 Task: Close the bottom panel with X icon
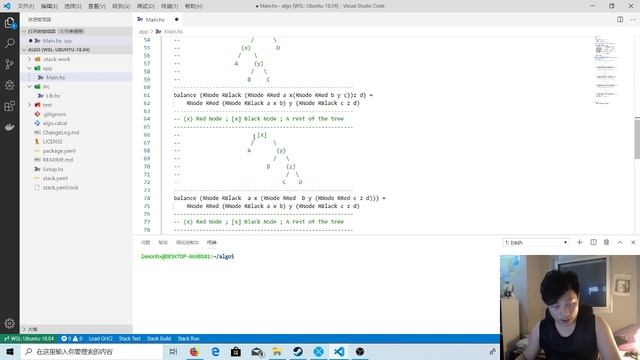[633, 242]
